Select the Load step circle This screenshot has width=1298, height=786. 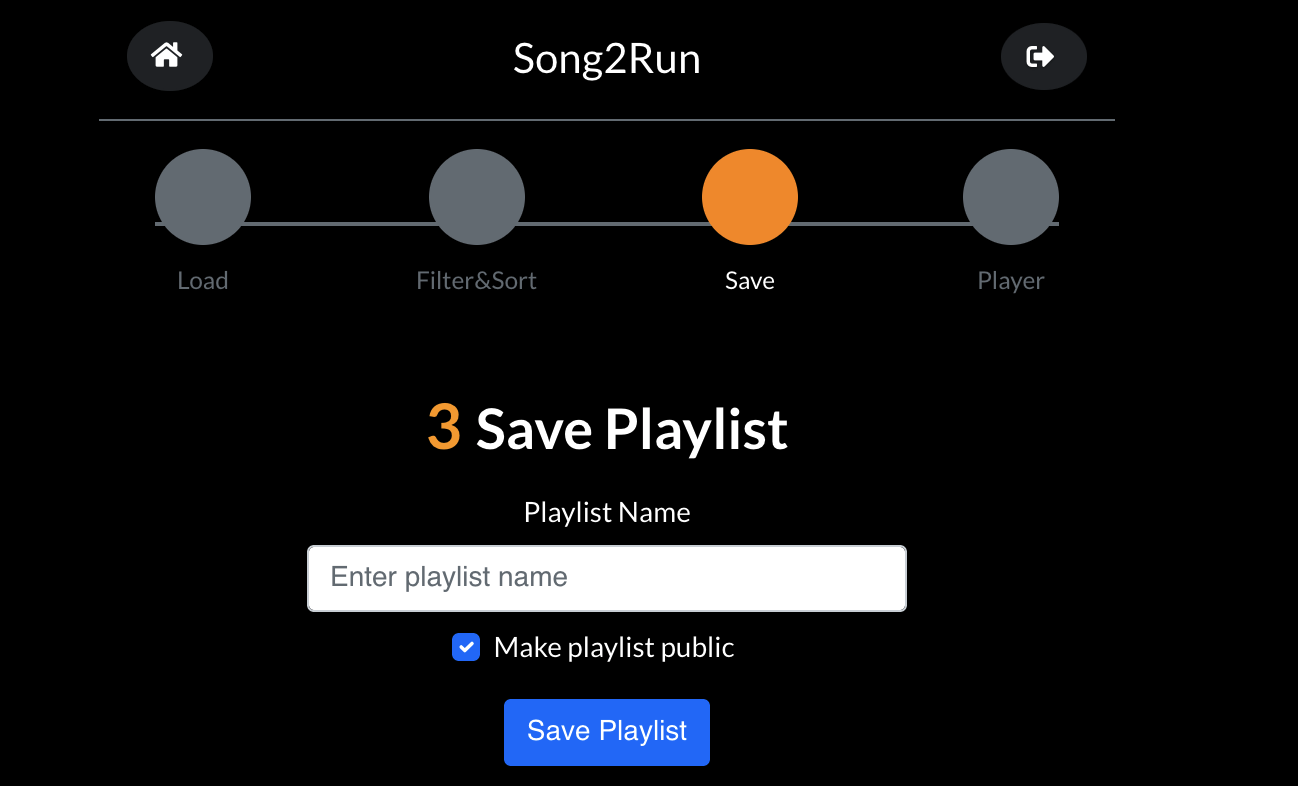coord(202,196)
